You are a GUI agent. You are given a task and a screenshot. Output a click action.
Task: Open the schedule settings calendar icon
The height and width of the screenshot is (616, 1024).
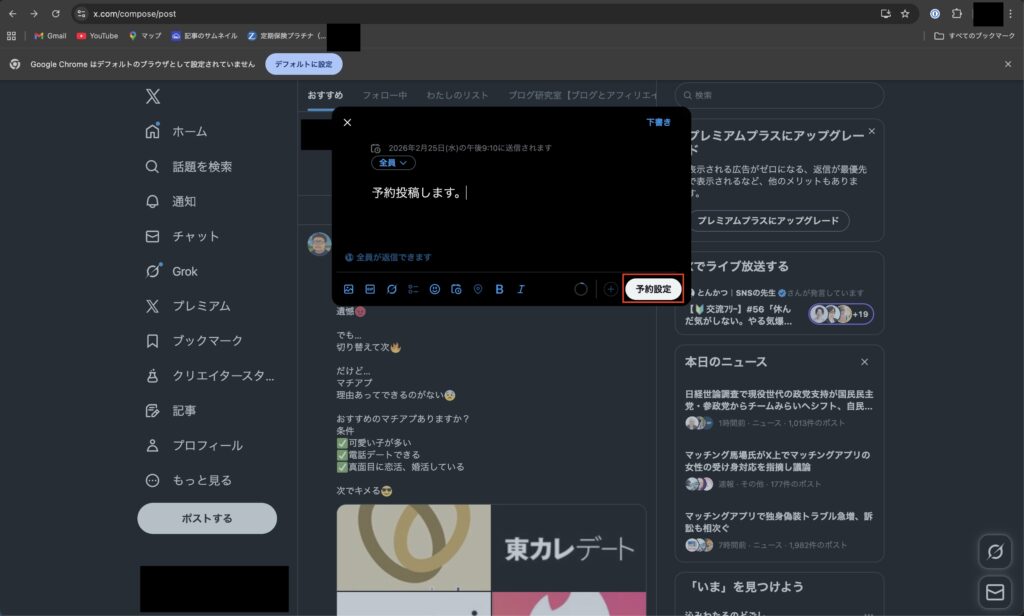458,288
